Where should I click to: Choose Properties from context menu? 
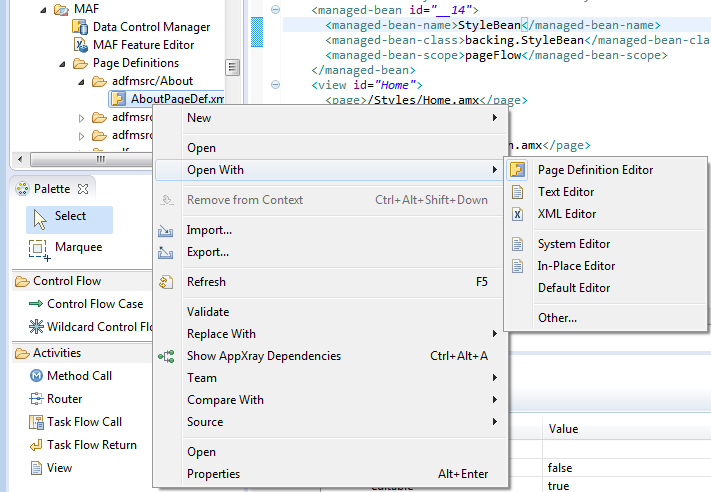click(331, 474)
